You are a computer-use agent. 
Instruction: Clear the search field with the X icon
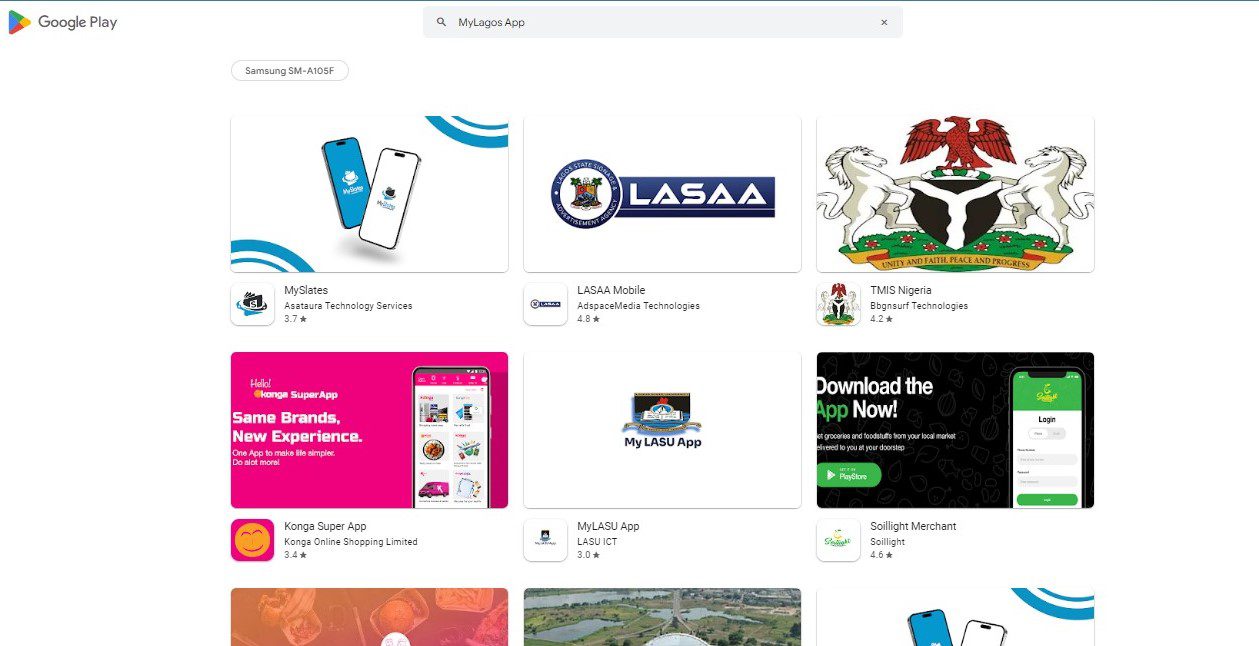coord(884,21)
